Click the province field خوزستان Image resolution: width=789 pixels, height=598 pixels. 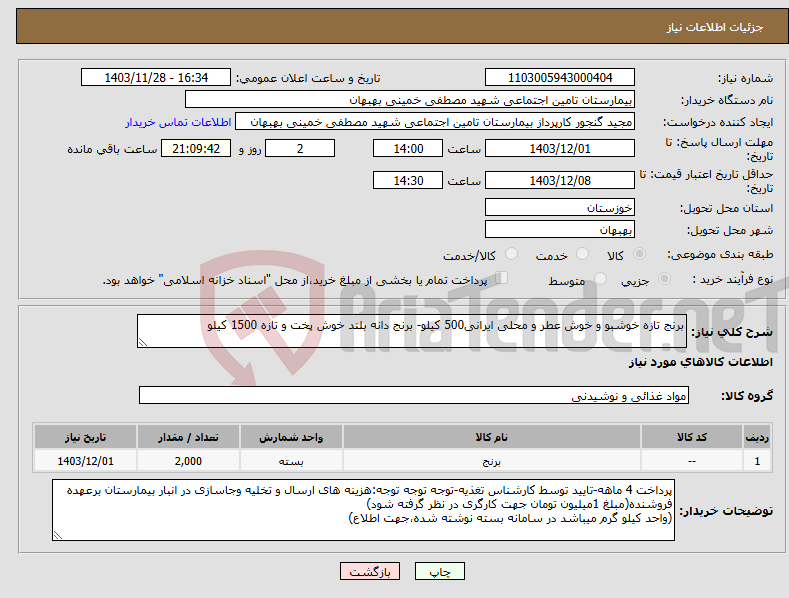(x=560, y=207)
